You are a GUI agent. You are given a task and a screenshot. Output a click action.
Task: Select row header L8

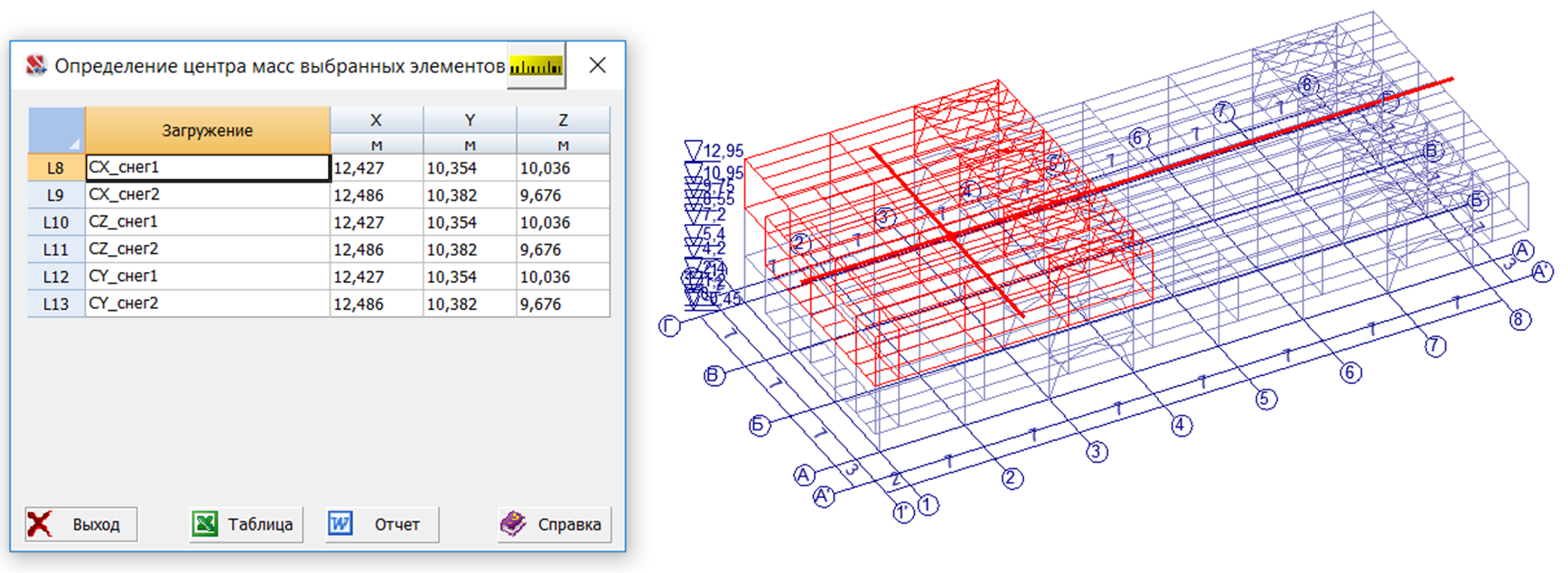pyautogui.click(x=56, y=168)
